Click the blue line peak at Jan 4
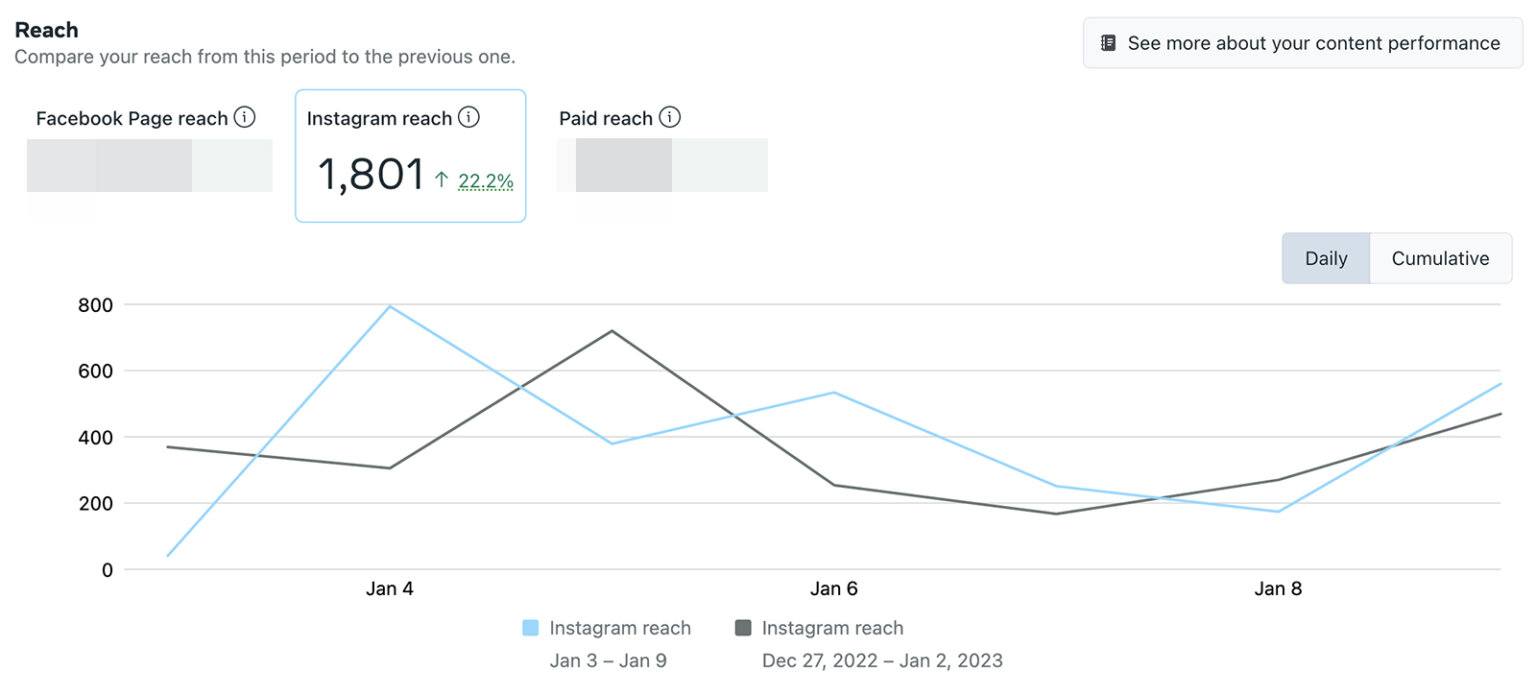Image resolution: width=1536 pixels, height=695 pixels. 390,305
